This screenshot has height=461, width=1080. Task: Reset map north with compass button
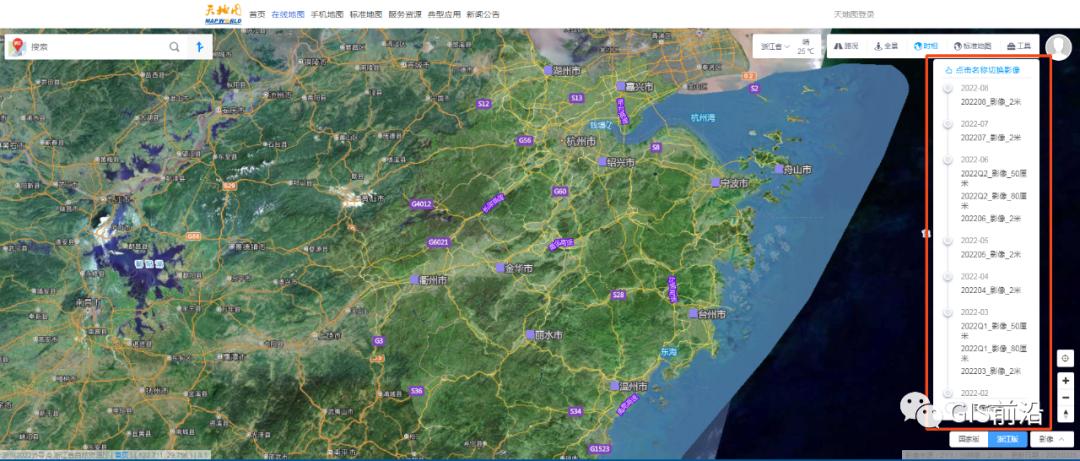pos(1066,413)
